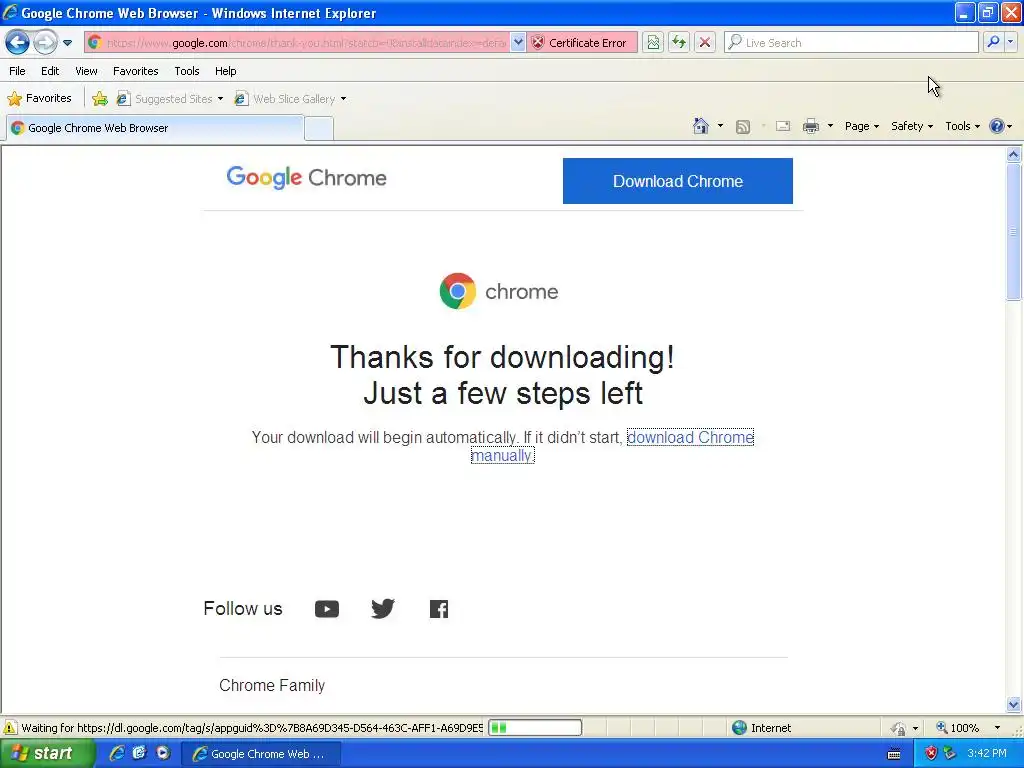The height and width of the screenshot is (768, 1024).
Task: Click the YouTube icon under Follow us
Action: pyautogui.click(x=327, y=609)
